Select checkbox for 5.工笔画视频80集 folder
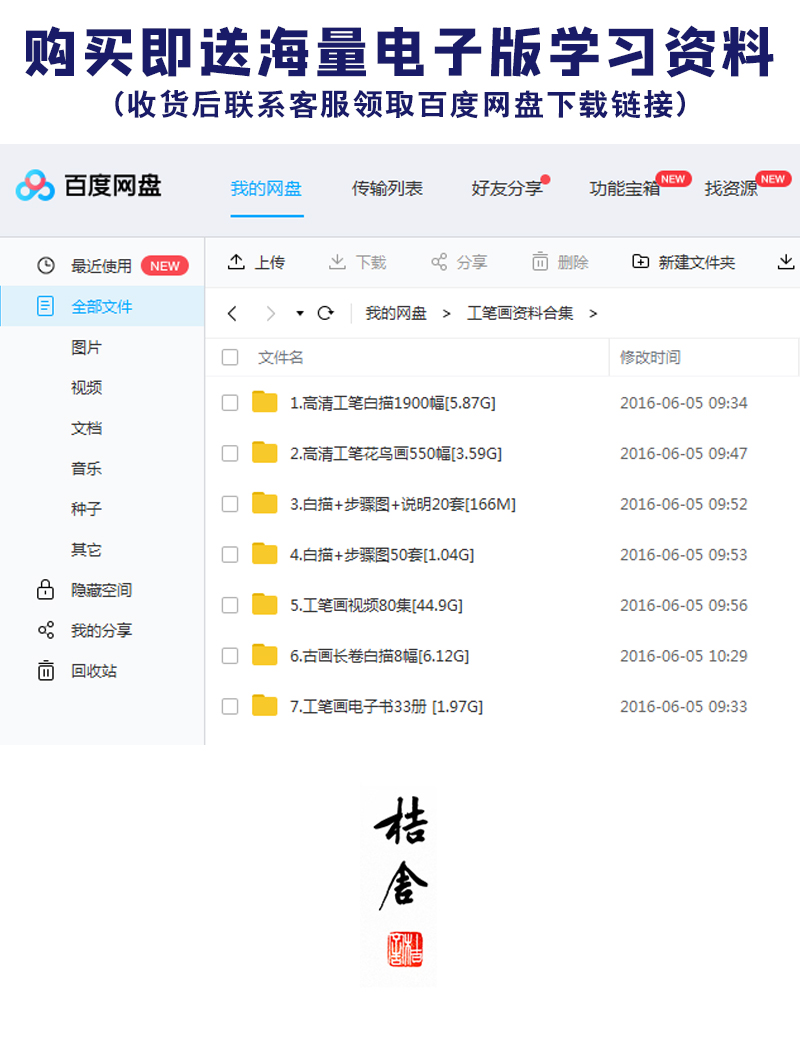Screen dimensions: 800x1044 pyautogui.click(x=230, y=605)
